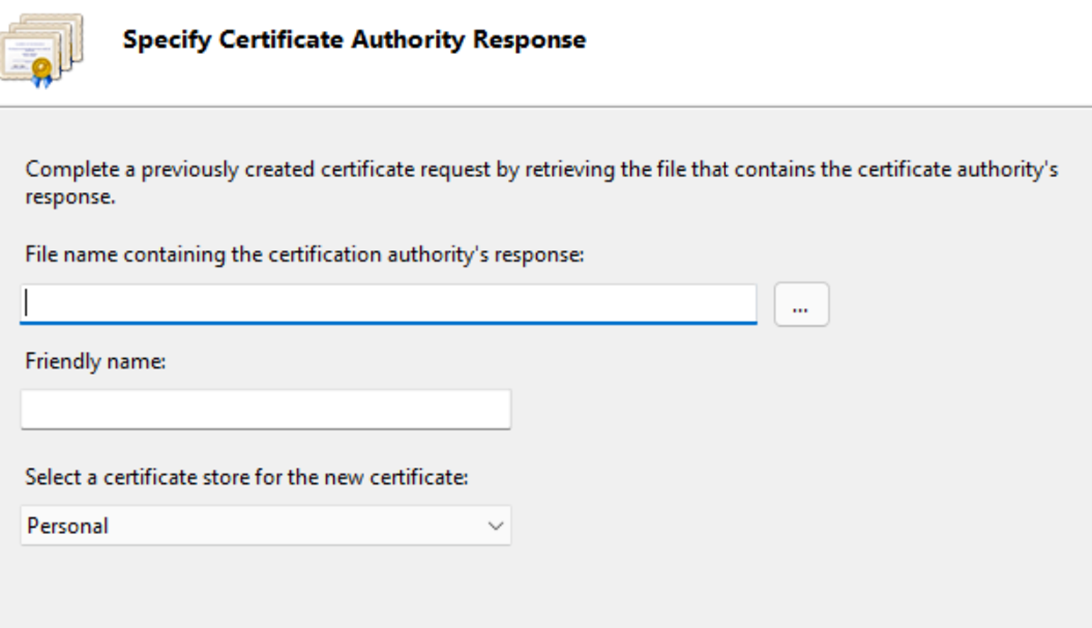Open file browser with the ellipsis button
The image size is (1092, 628).
coord(802,304)
